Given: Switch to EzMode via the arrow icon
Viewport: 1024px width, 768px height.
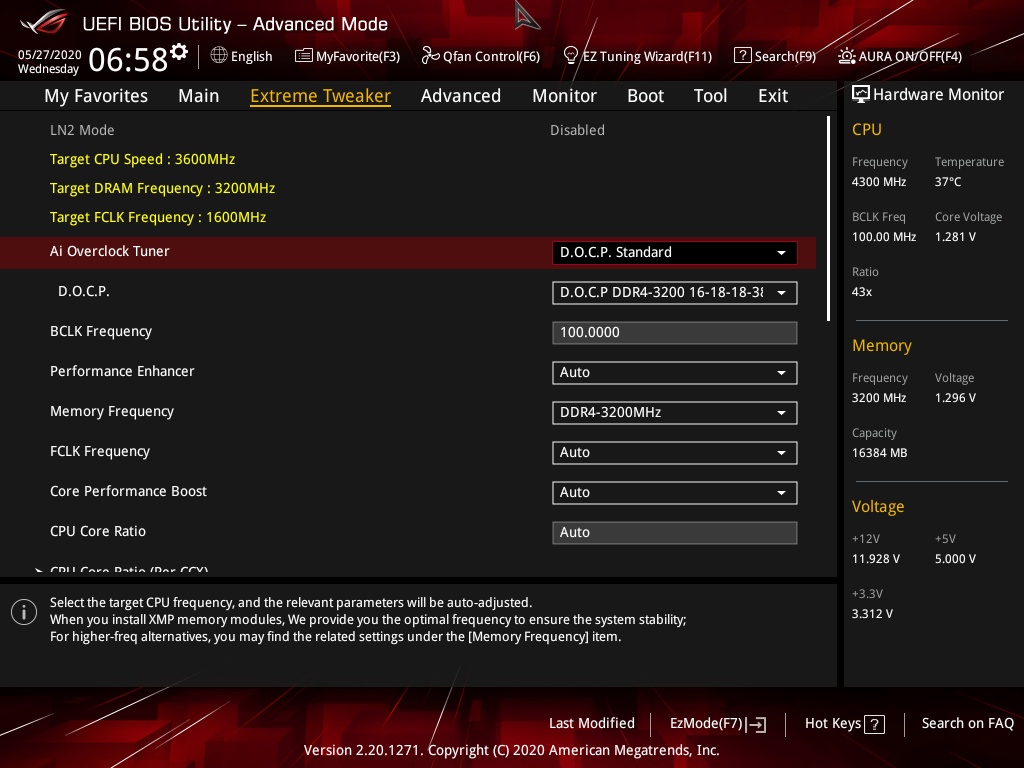Looking at the screenshot, I should [758, 724].
